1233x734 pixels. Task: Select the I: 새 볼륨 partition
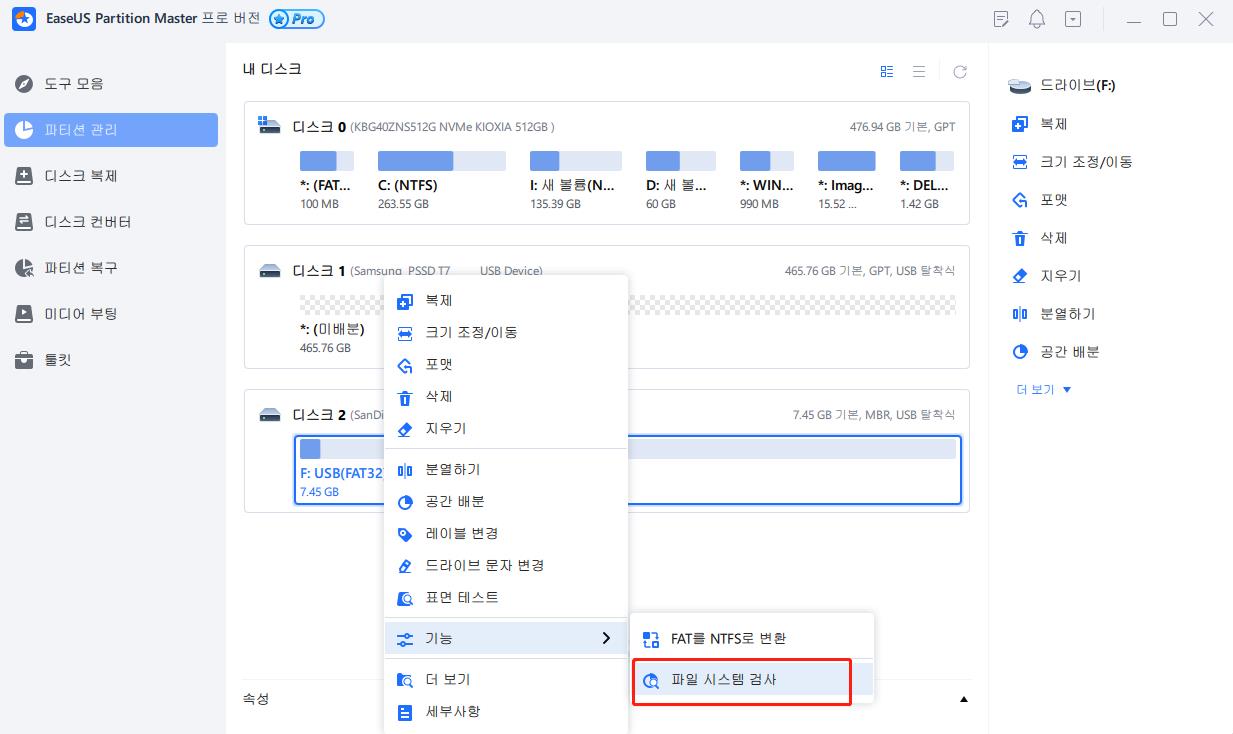click(x=575, y=180)
